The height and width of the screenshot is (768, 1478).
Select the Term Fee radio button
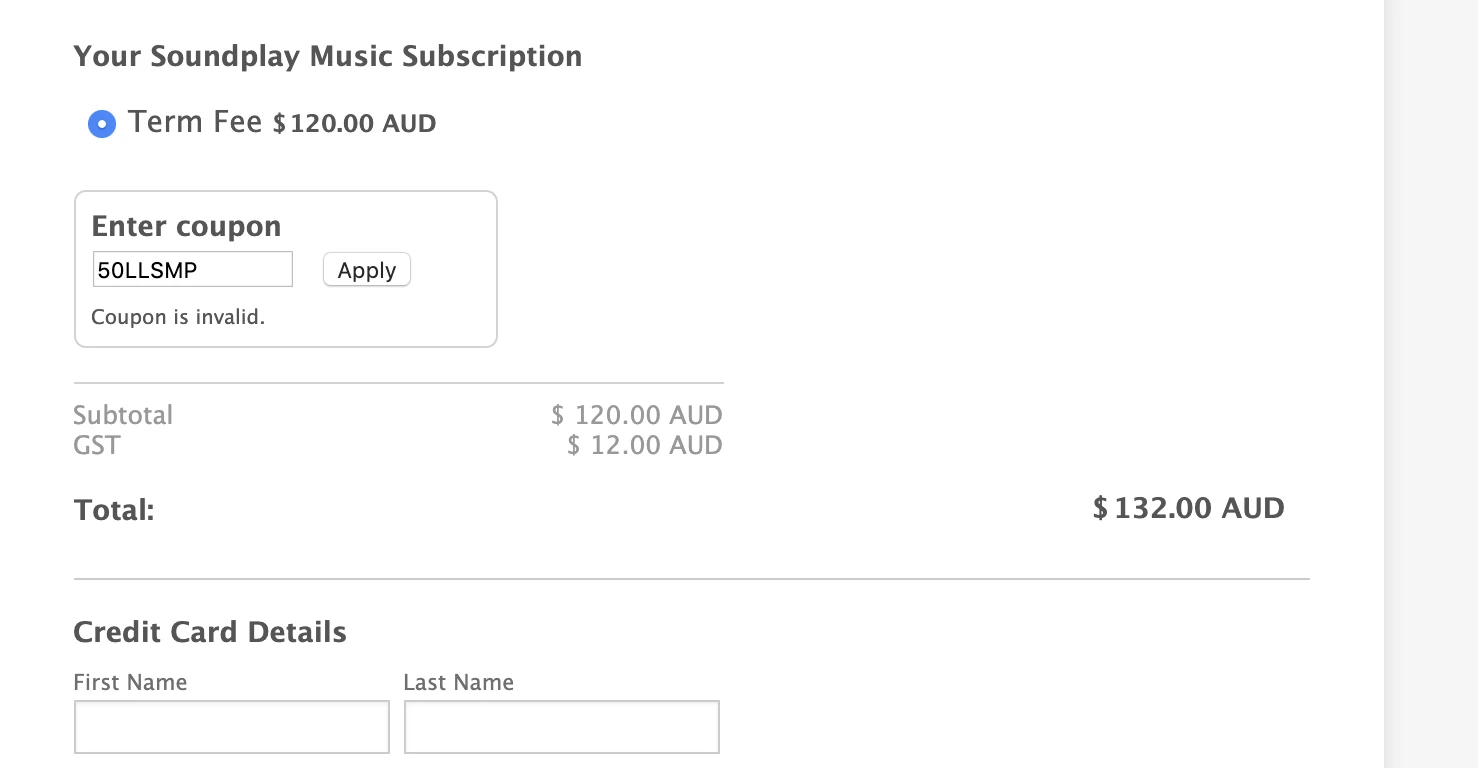tap(101, 124)
